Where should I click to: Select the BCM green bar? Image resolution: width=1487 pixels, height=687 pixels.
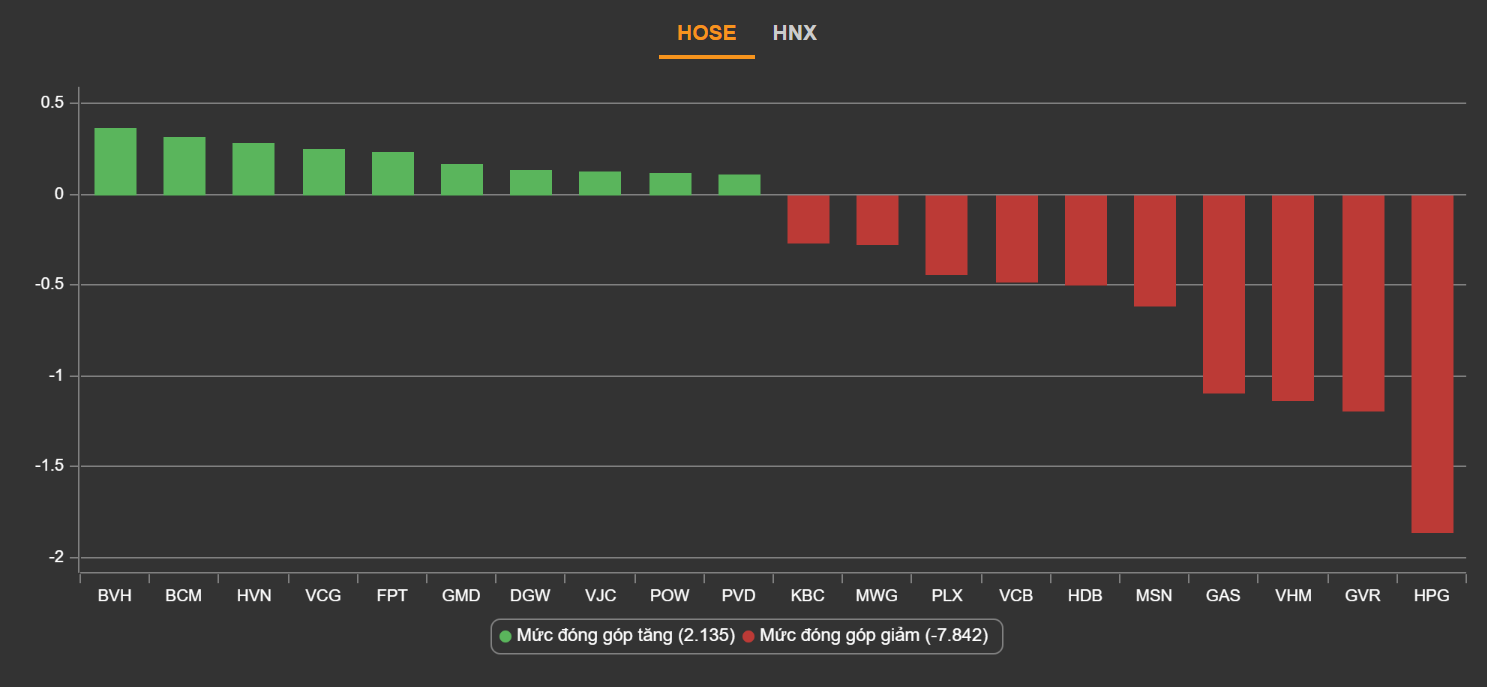point(184,166)
